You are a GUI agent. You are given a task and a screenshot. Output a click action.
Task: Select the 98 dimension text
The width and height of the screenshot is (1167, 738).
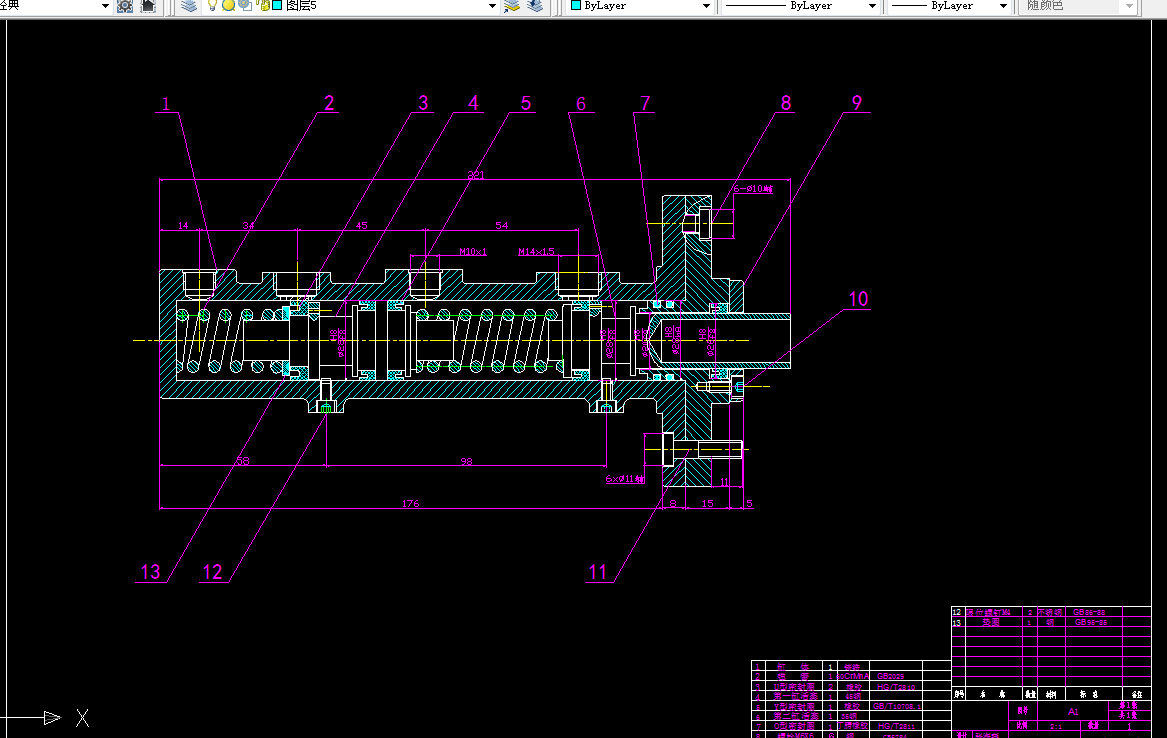tap(466, 461)
